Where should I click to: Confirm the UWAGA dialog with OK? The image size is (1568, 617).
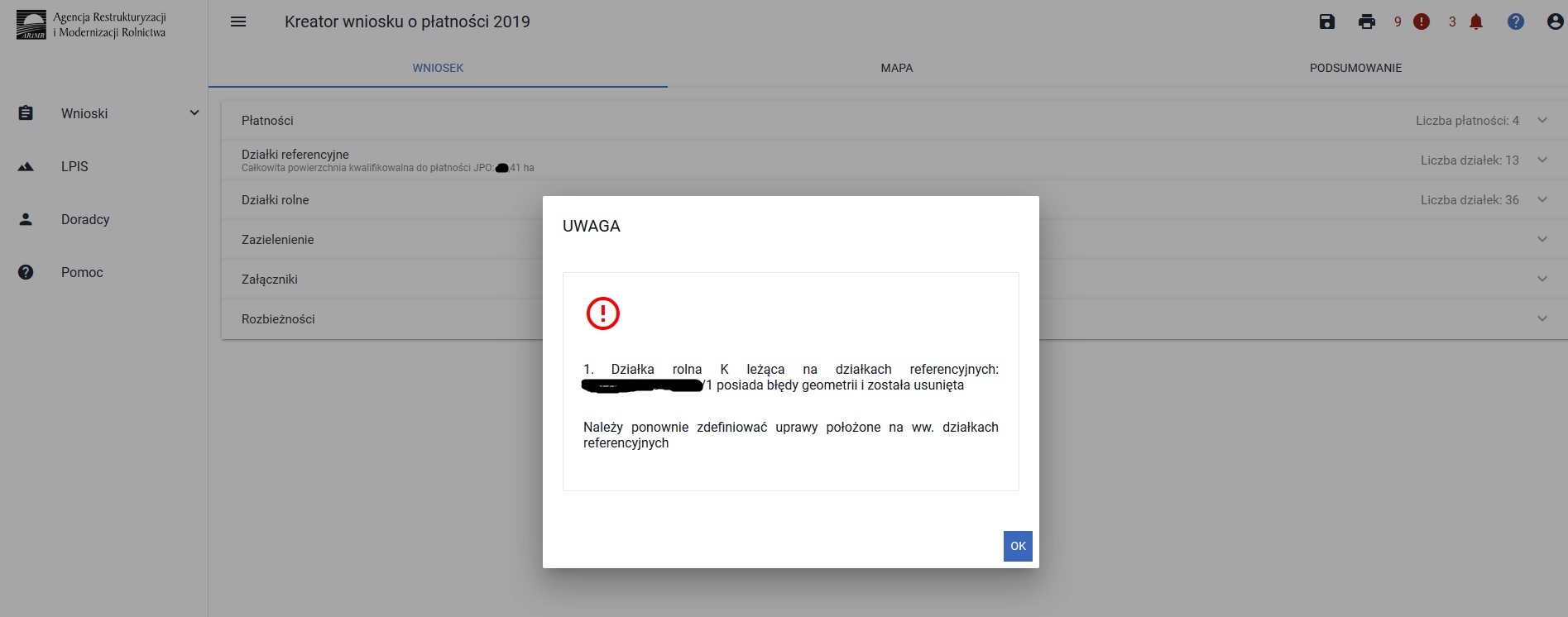pyautogui.click(x=1018, y=546)
